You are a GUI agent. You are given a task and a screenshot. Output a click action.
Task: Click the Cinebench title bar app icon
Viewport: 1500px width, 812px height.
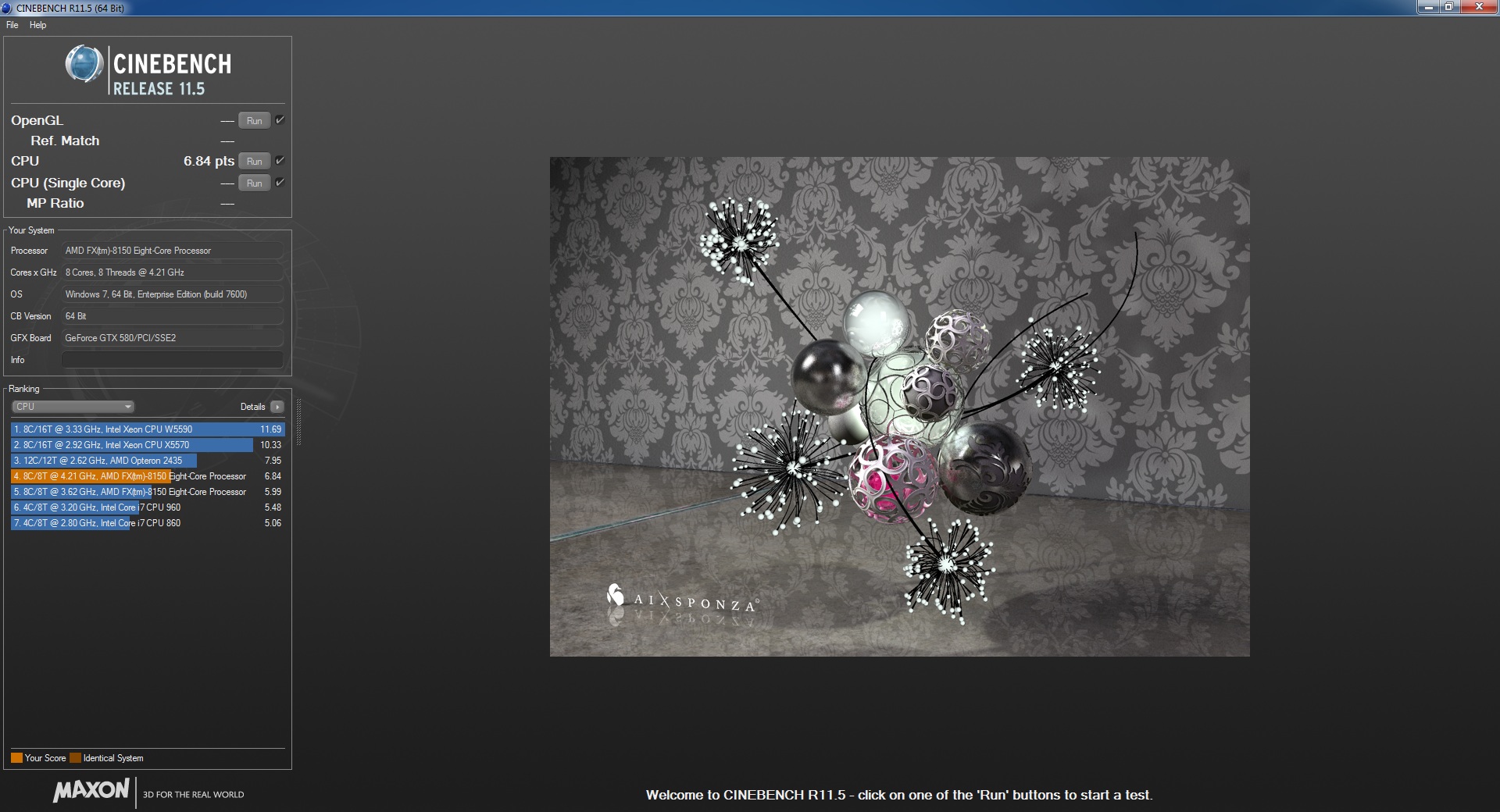click(x=7, y=8)
